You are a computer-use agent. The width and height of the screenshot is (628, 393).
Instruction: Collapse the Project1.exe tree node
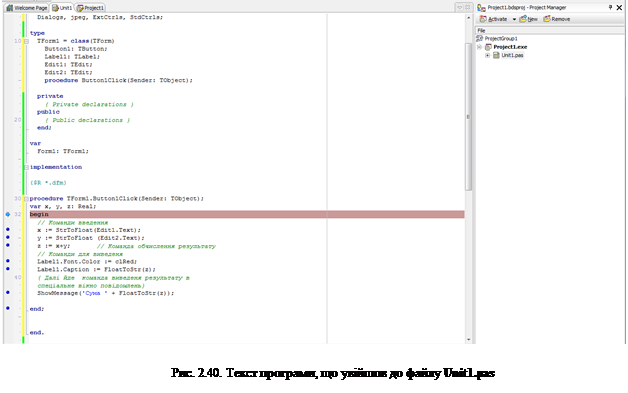[479, 47]
